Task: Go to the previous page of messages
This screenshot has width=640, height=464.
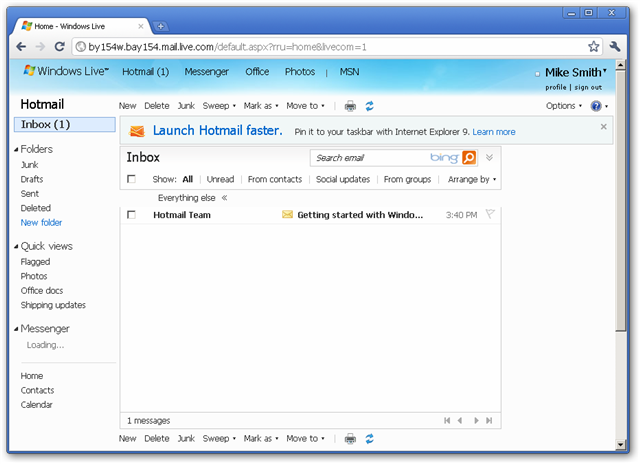Action: click(x=460, y=420)
